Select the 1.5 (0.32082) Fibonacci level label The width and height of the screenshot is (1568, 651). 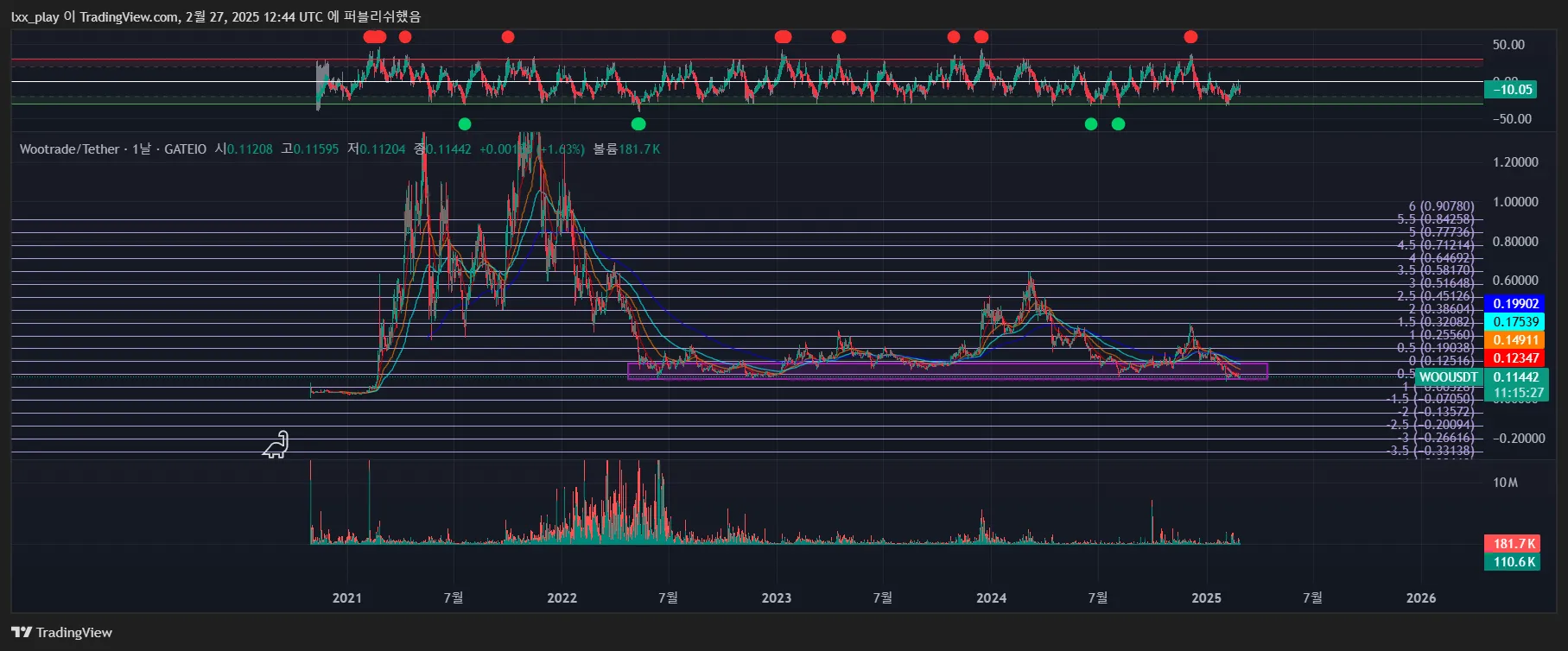(1436, 322)
